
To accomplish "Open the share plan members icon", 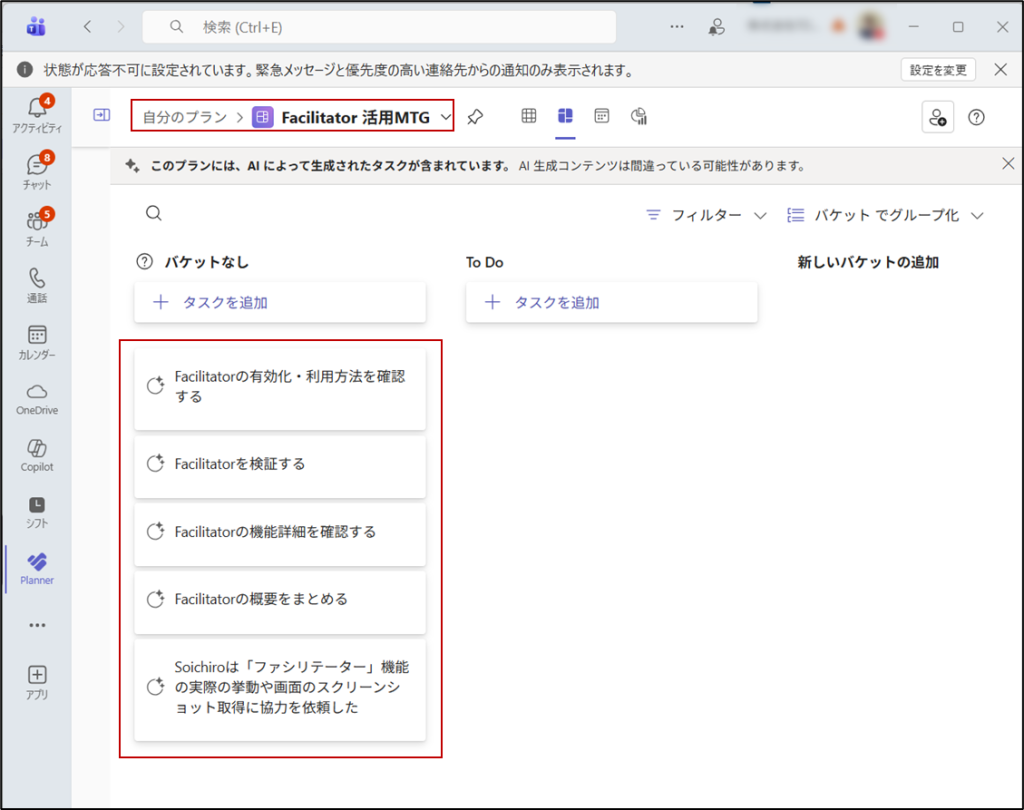I will [x=937, y=117].
